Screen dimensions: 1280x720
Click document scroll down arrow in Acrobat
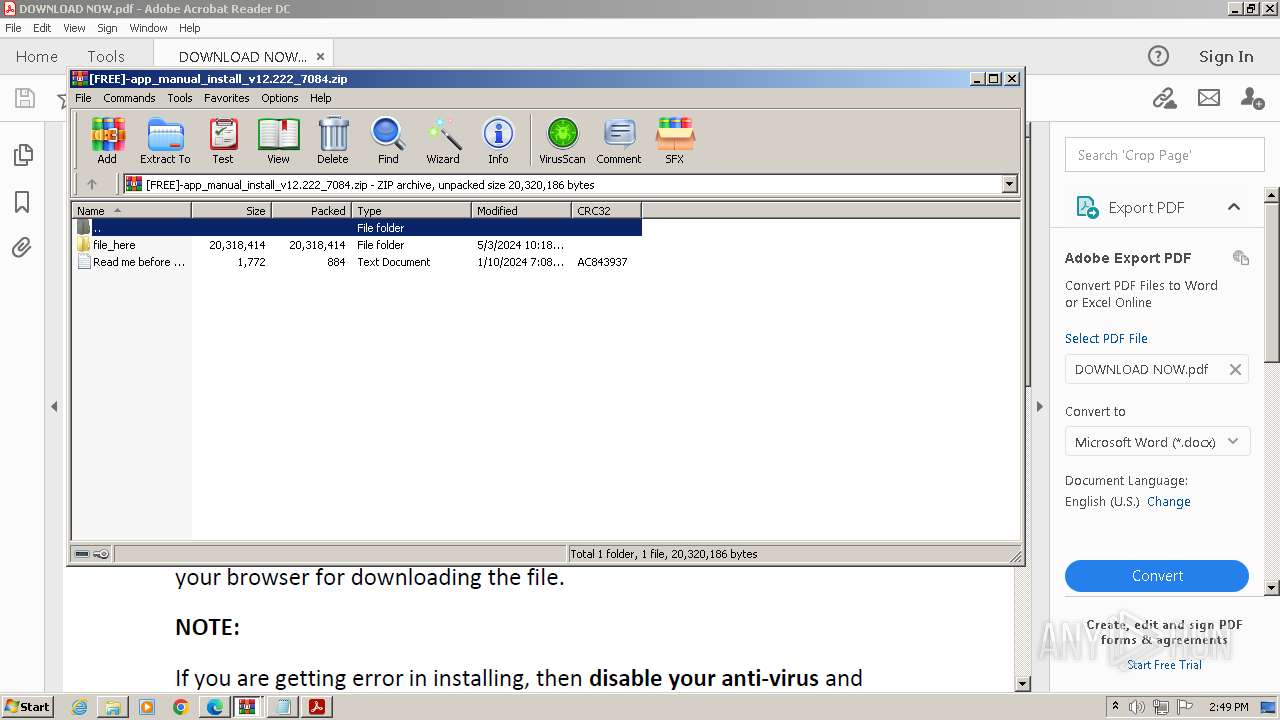1022,684
